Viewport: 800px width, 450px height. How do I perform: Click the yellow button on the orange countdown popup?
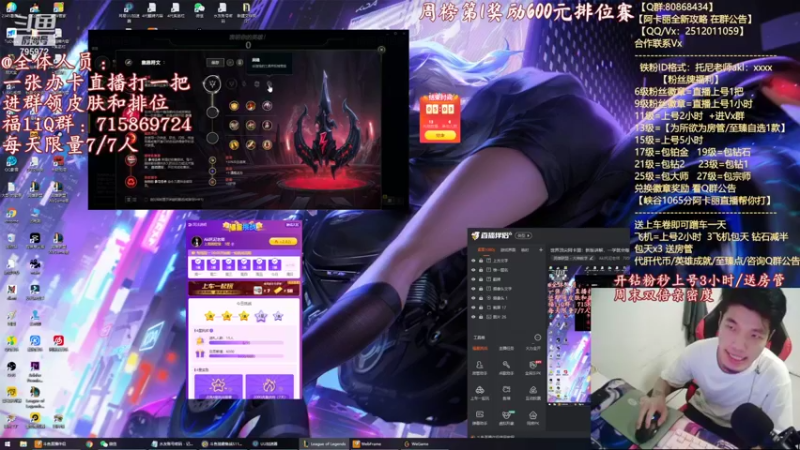[x=440, y=135]
